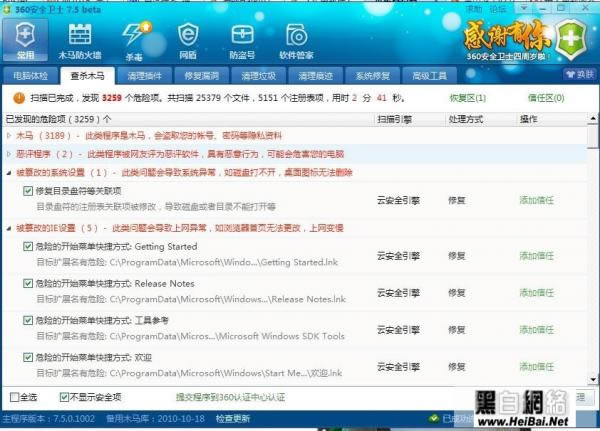Collapse the 被篡改的系统设置 (1) group
The width and height of the screenshot is (600, 431).
coord(9,173)
